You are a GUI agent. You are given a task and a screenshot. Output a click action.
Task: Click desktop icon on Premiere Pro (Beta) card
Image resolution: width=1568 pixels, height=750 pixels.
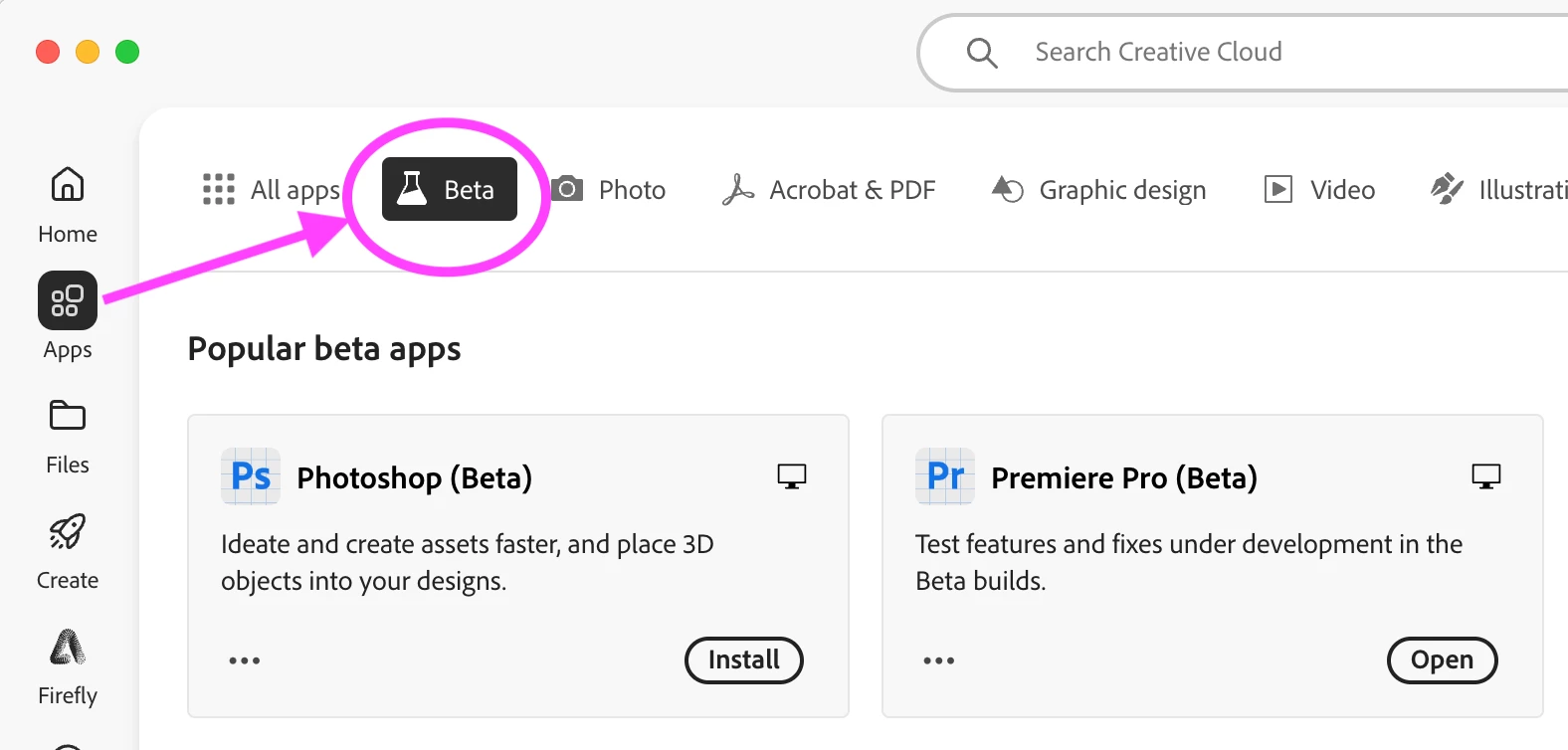1486,477
